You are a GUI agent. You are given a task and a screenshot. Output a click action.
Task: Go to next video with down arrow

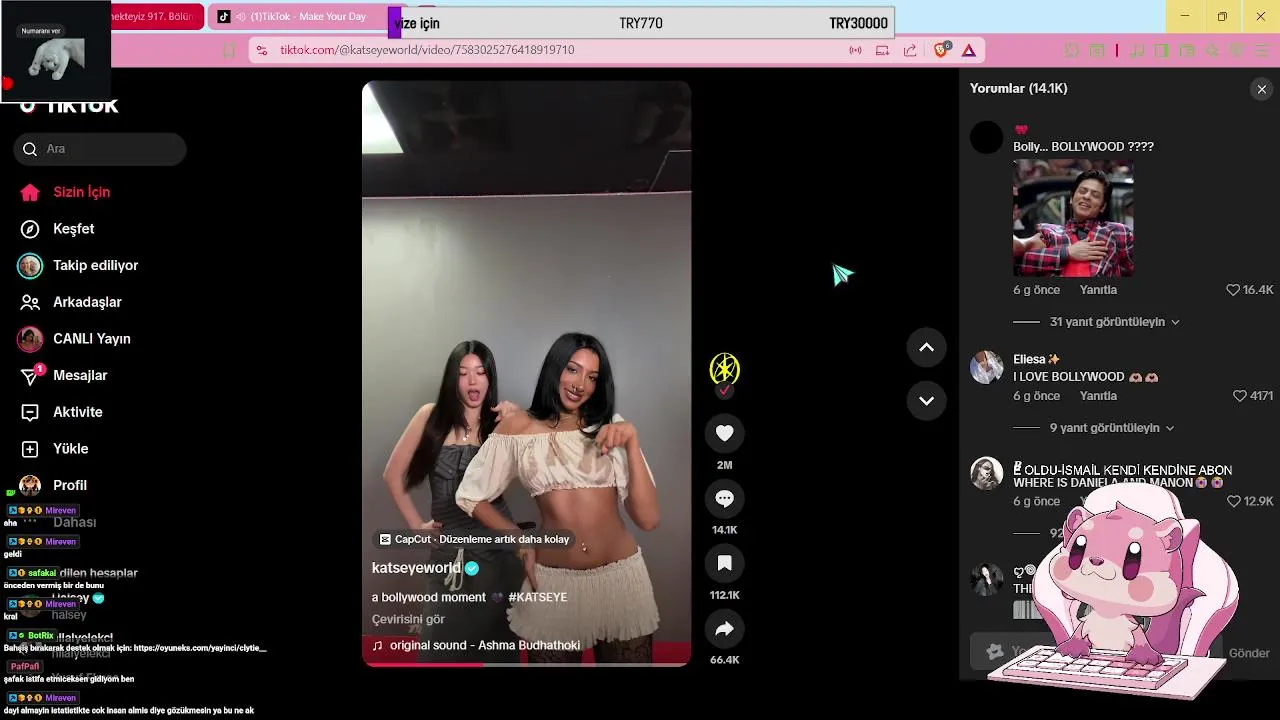tap(927, 400)
